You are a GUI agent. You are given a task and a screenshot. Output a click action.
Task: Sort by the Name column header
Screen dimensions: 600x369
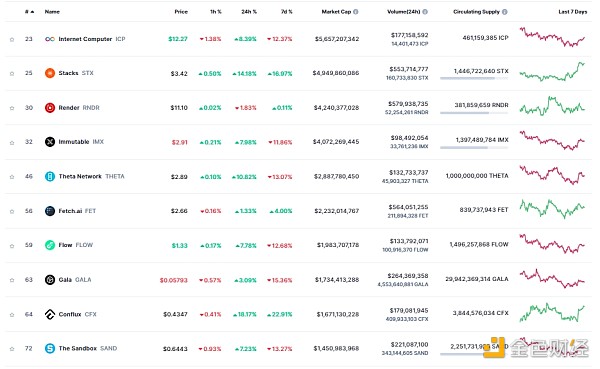coord(52,12)
